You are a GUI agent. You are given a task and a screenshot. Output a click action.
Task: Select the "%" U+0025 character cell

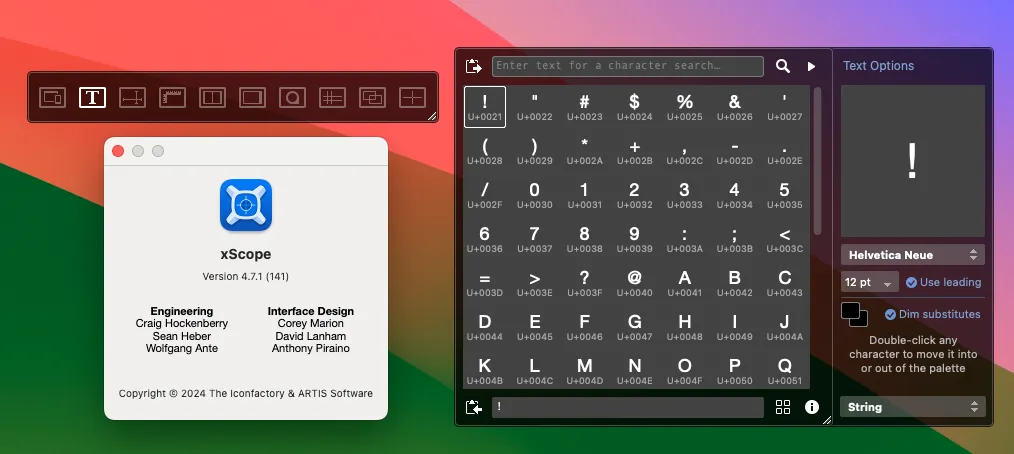click(x=685, y=107)
